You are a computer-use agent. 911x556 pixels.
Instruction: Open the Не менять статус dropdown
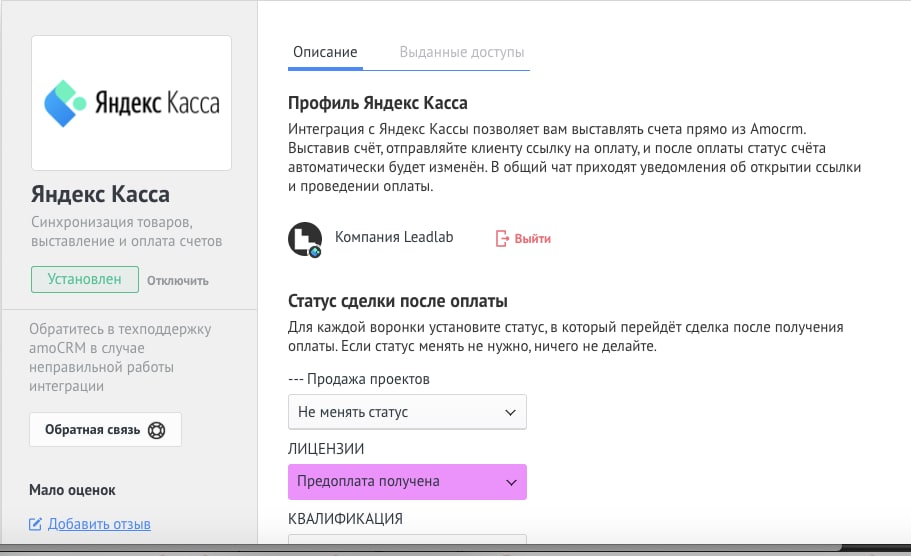(x=407, y=412)
